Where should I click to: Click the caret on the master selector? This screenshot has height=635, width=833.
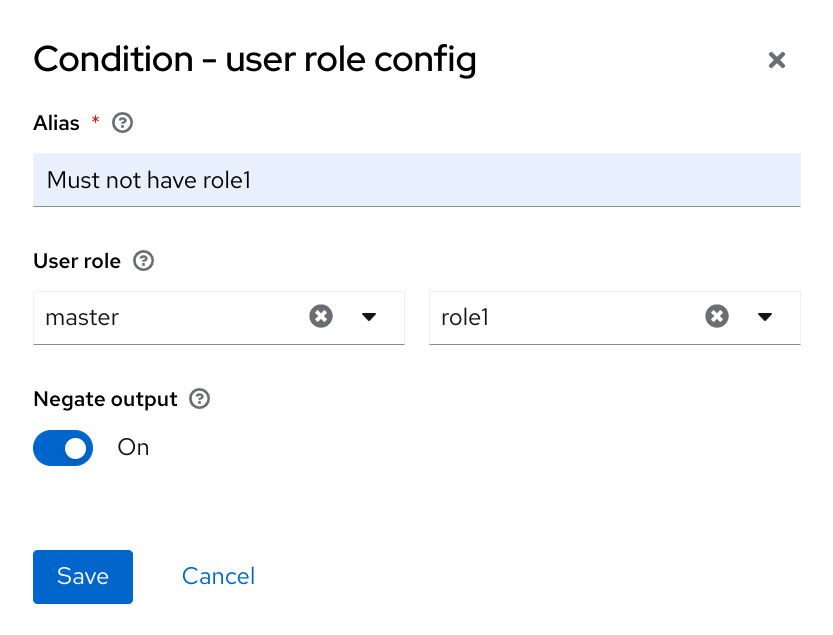tap(369, 316)
